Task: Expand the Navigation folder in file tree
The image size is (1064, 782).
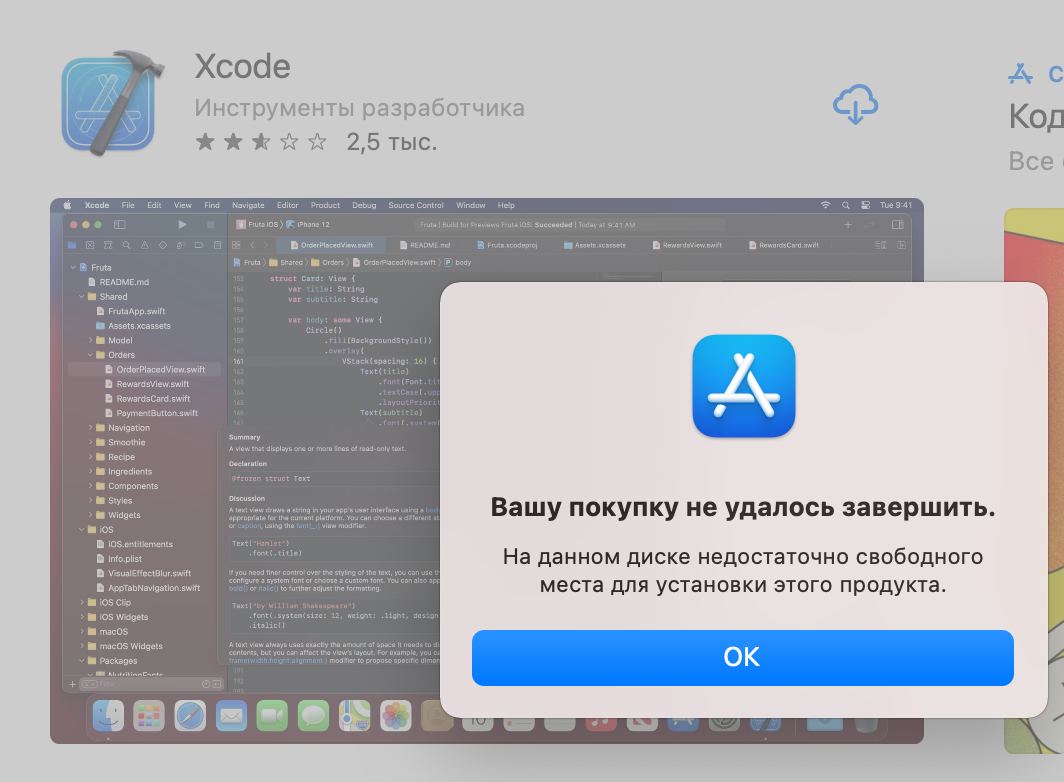Action: [x=90, y=428]
